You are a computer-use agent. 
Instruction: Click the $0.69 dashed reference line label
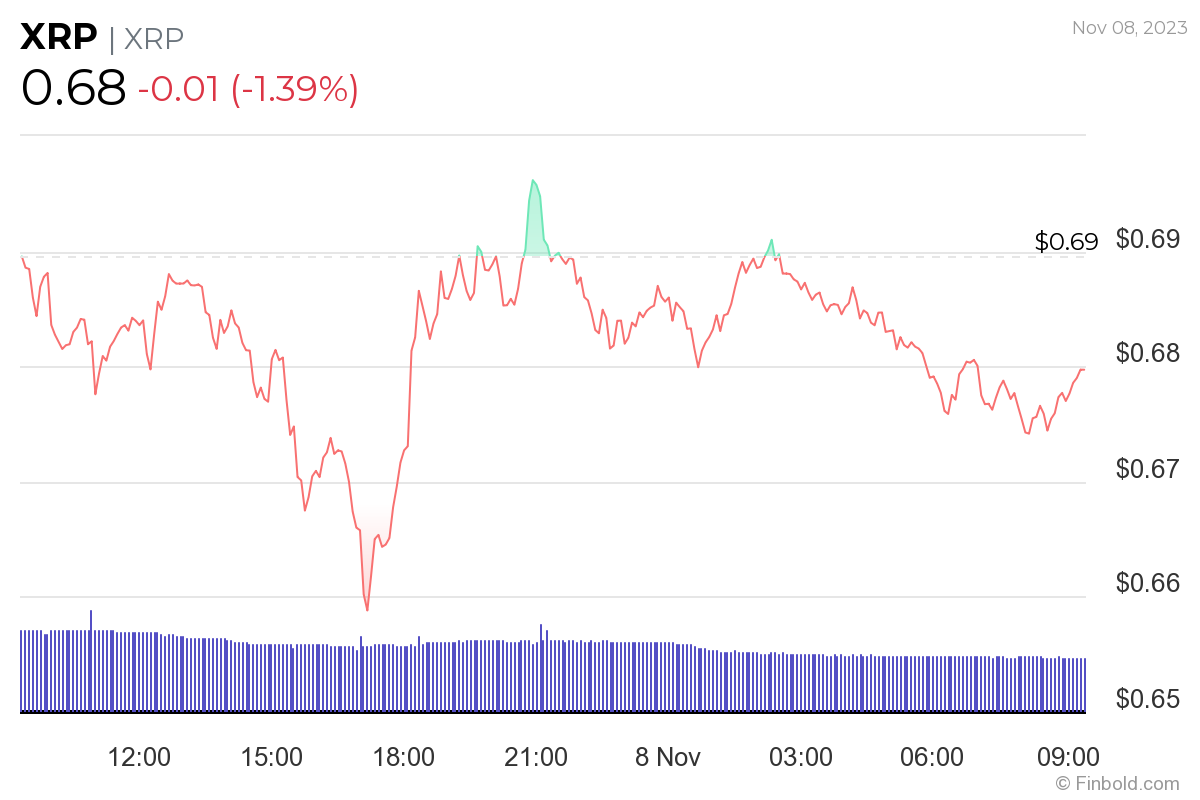click(x=1066, y=241)
